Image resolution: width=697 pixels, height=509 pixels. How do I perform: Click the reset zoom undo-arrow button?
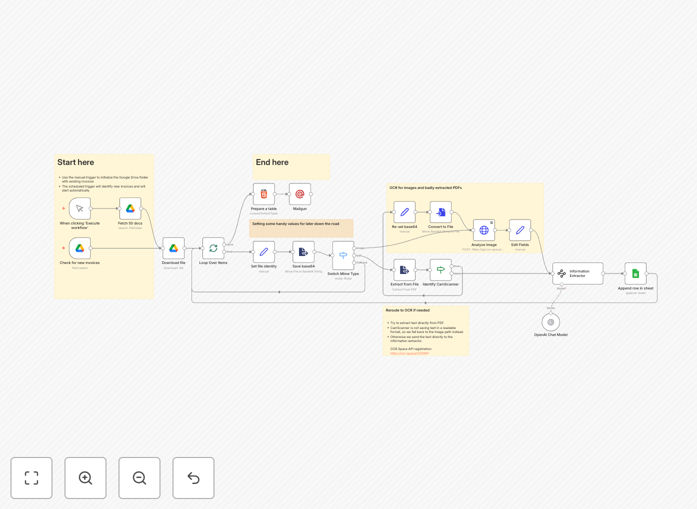(x=193, y=478)
